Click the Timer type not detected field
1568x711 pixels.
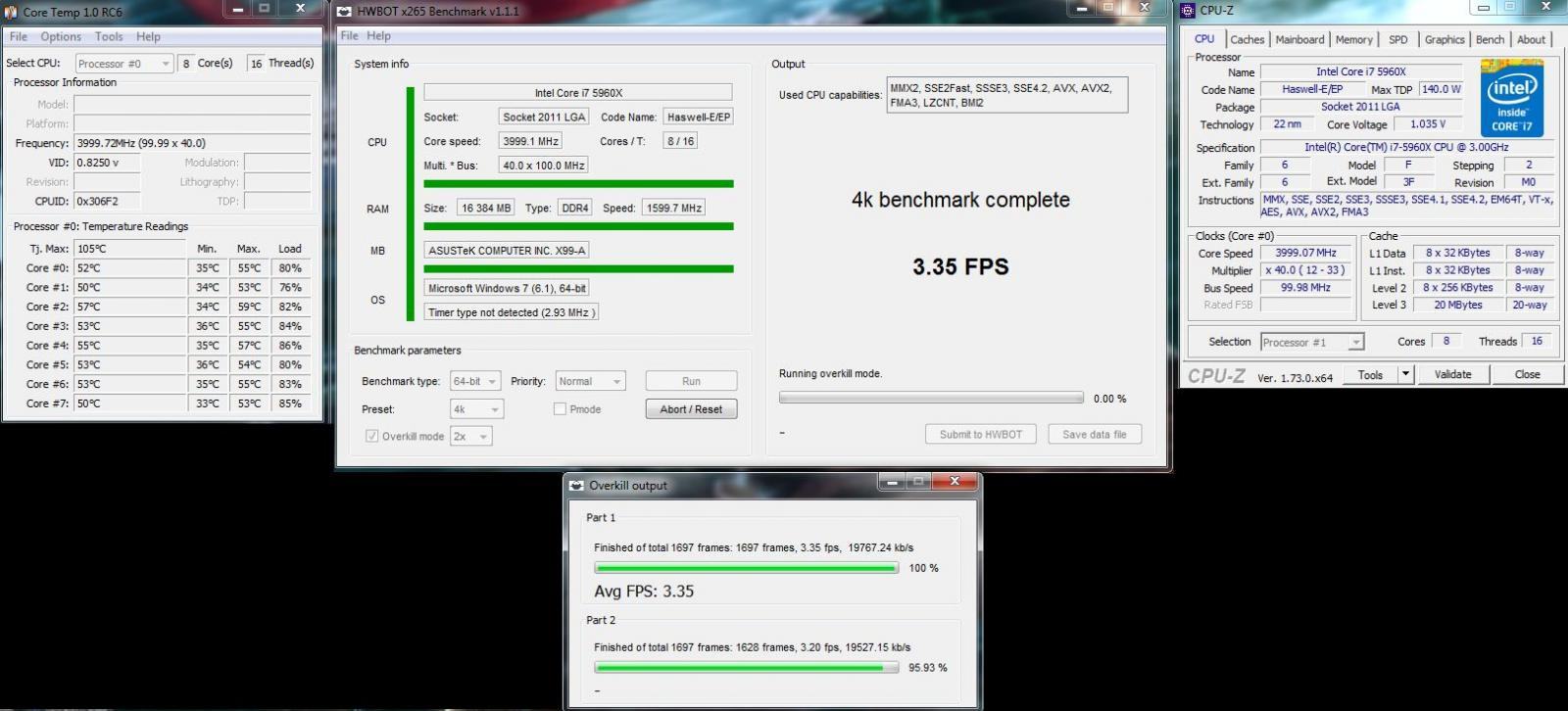tap(511, 312)
